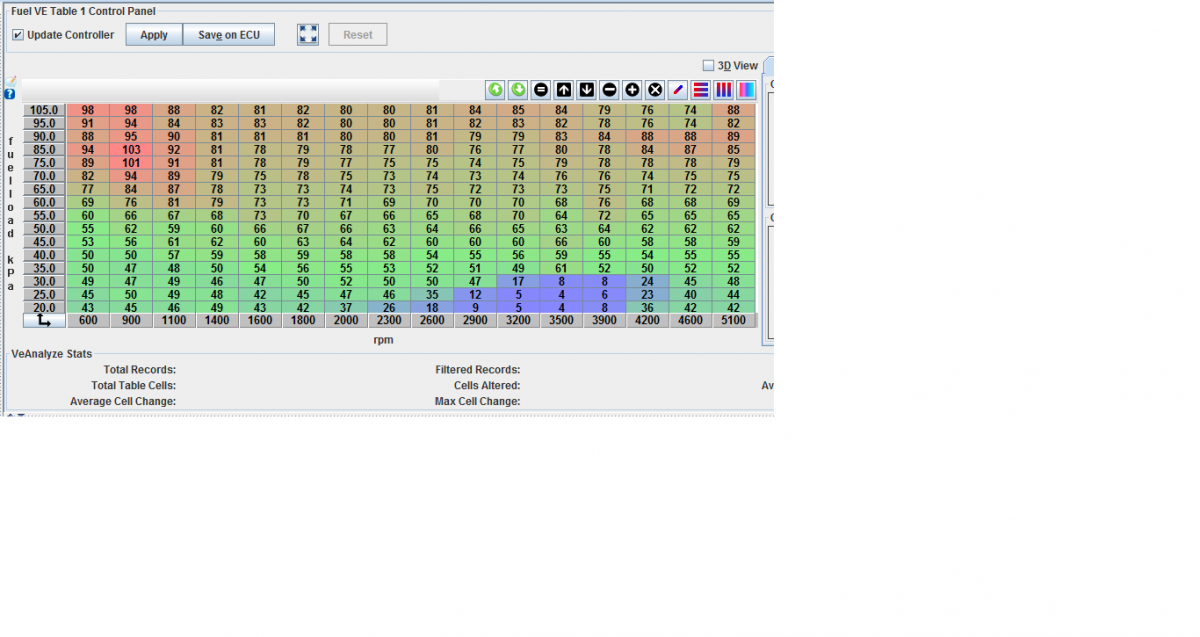Viewport: 1200px width, 637px height.
Task: Uncheck the Update Controller checkbox
Action: point(18,35)
